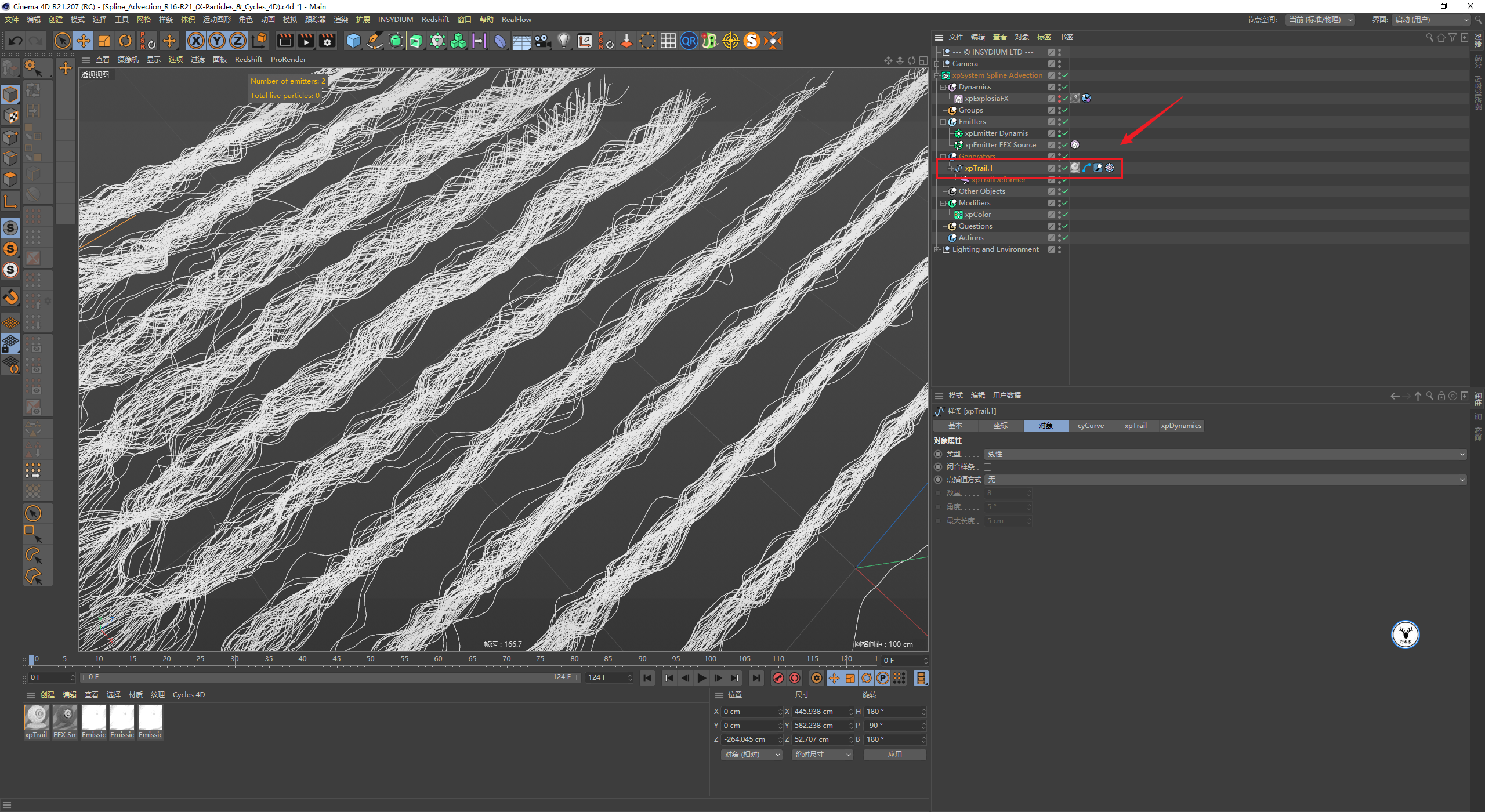
Task: Click the Undo arrow icon
Action: [16, 41]
